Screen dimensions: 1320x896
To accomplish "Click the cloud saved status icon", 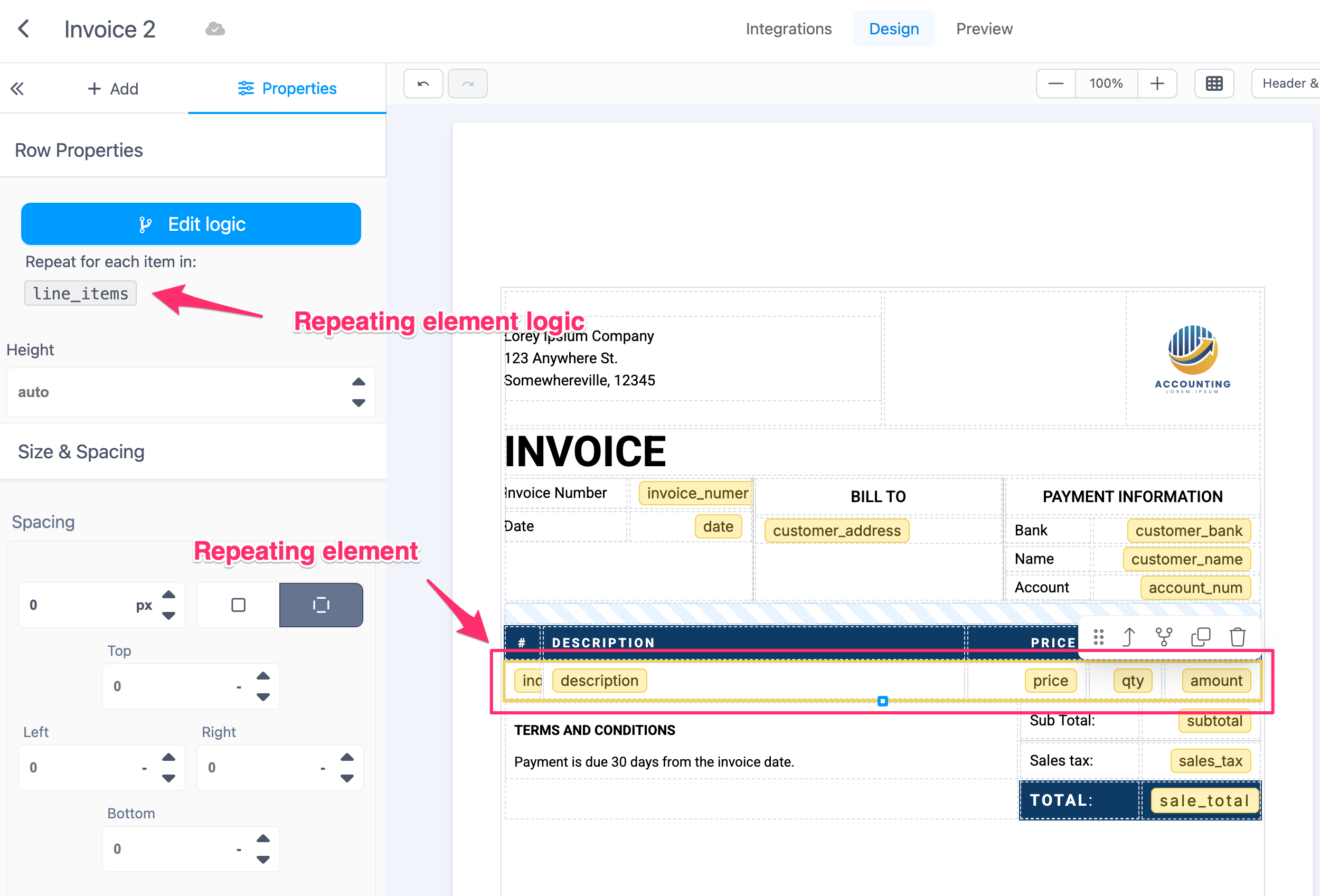I will pos(215,29).
